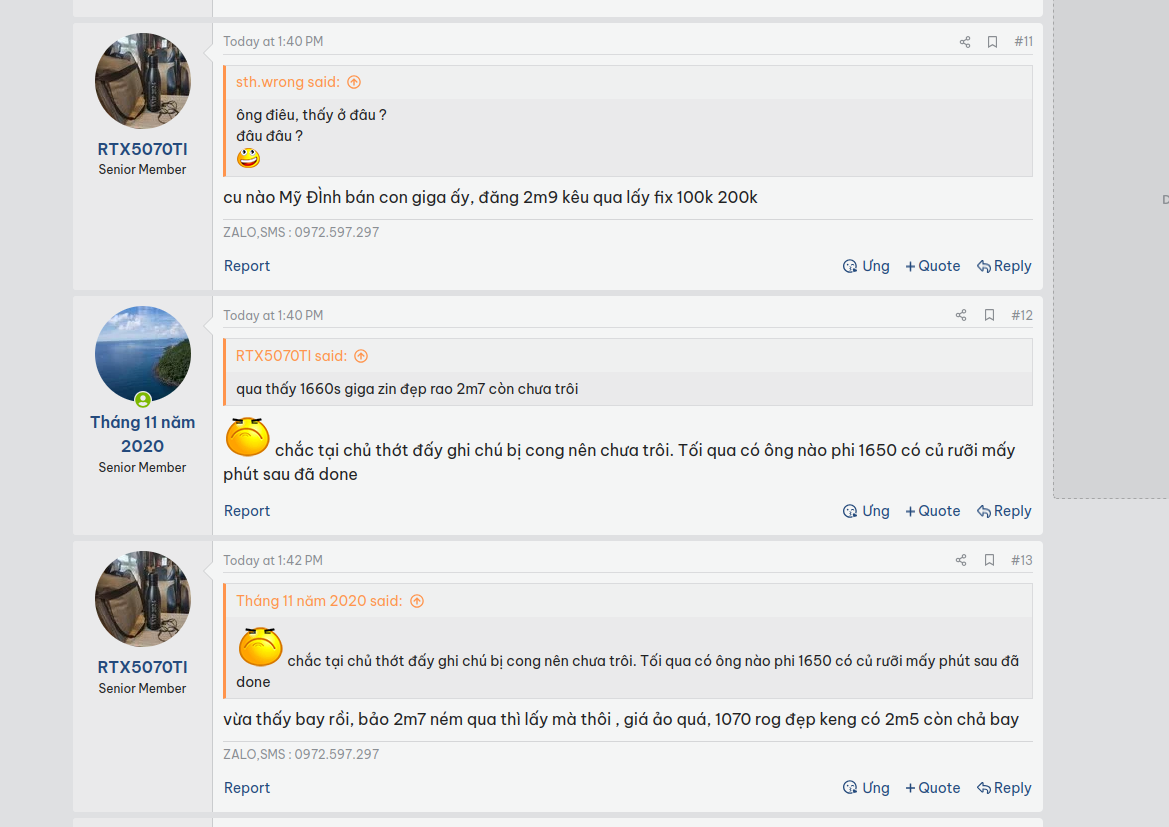Click the signature text in post #13

(x=301, y=755)
